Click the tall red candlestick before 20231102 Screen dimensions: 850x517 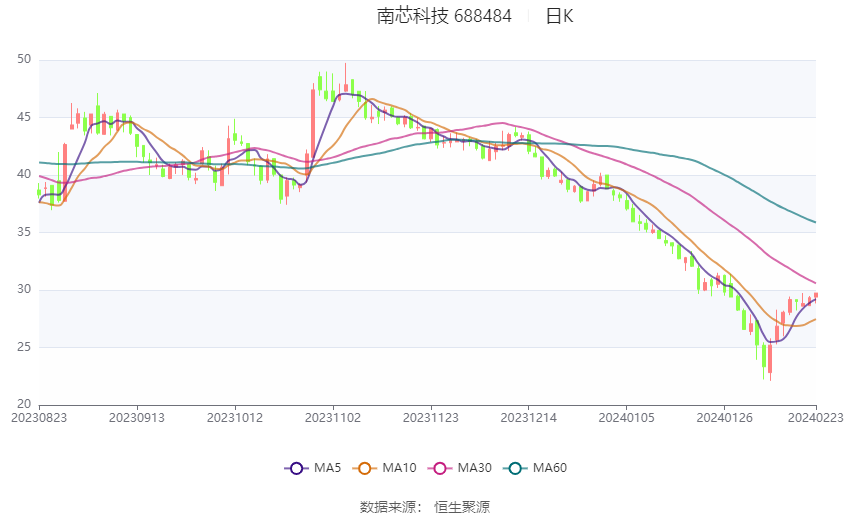[313, 124]
